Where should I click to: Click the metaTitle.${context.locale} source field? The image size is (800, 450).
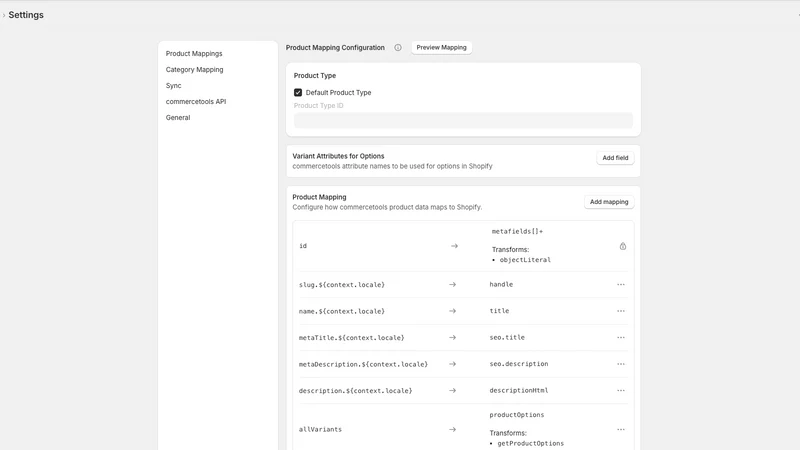coord(352,338)
